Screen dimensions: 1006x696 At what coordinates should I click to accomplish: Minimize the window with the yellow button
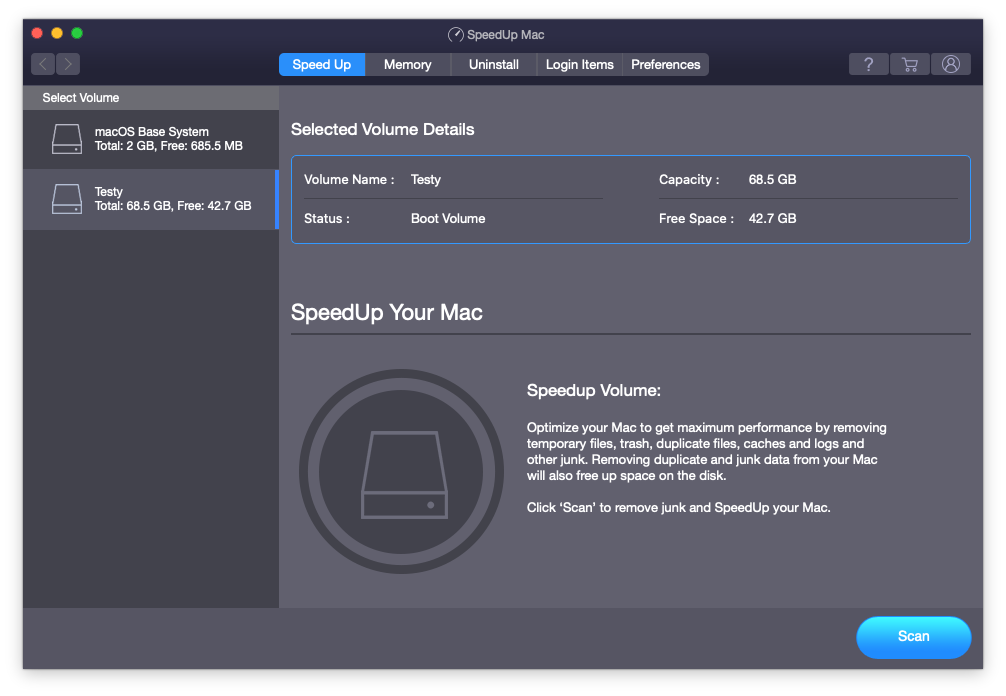click(57, 33)
